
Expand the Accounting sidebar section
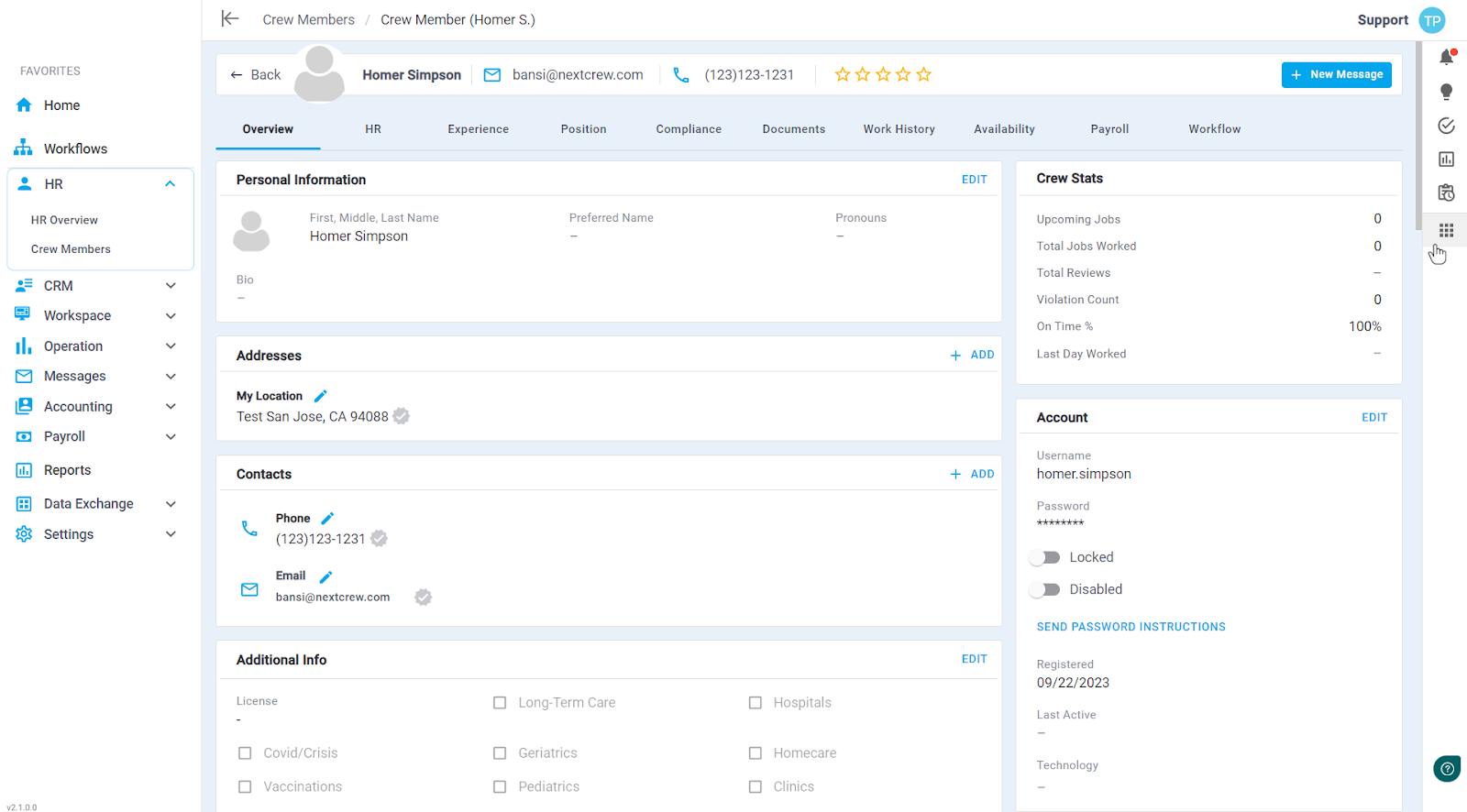[171, 407]
